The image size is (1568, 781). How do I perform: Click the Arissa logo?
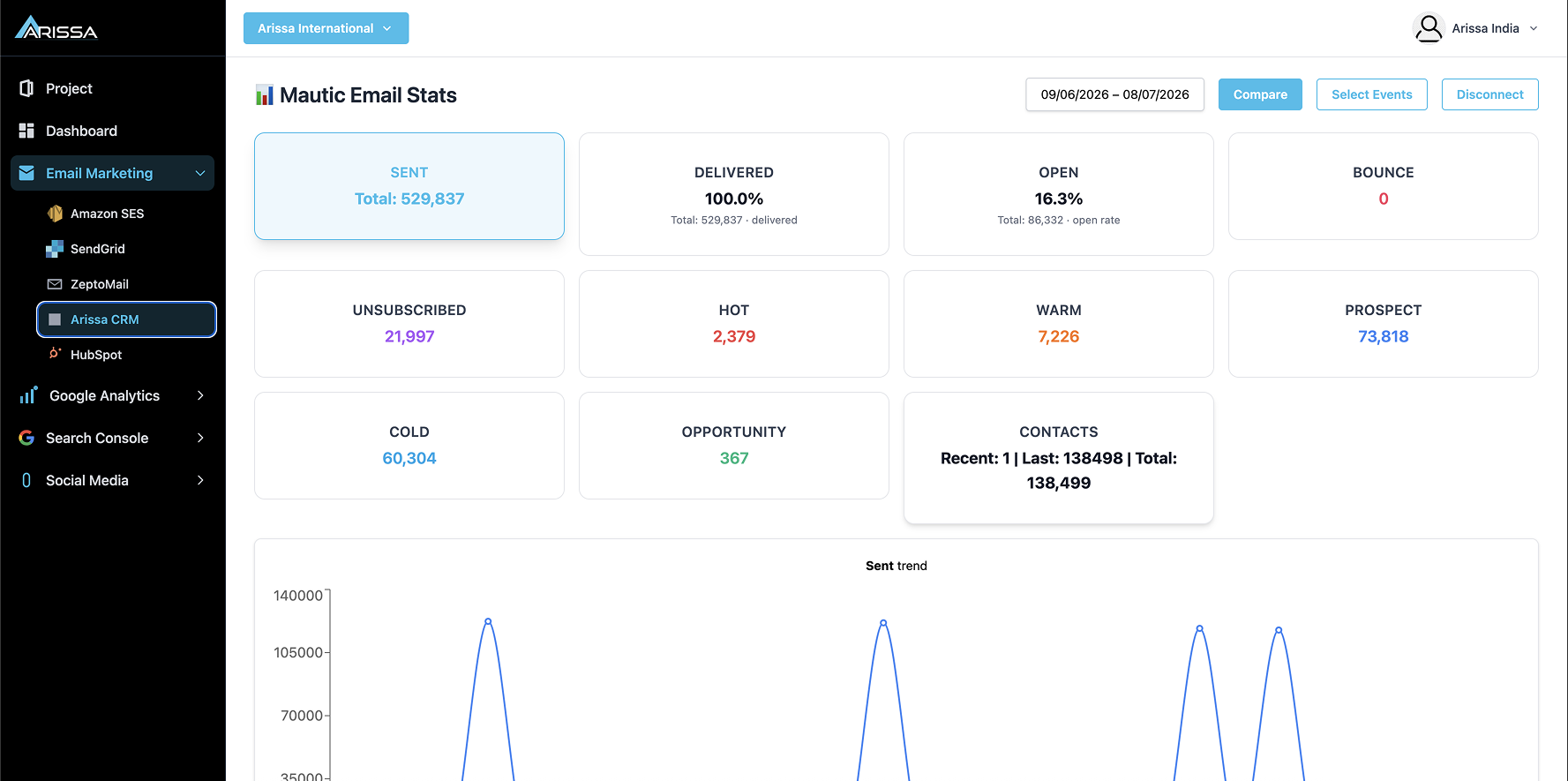(x=56, y=28)
